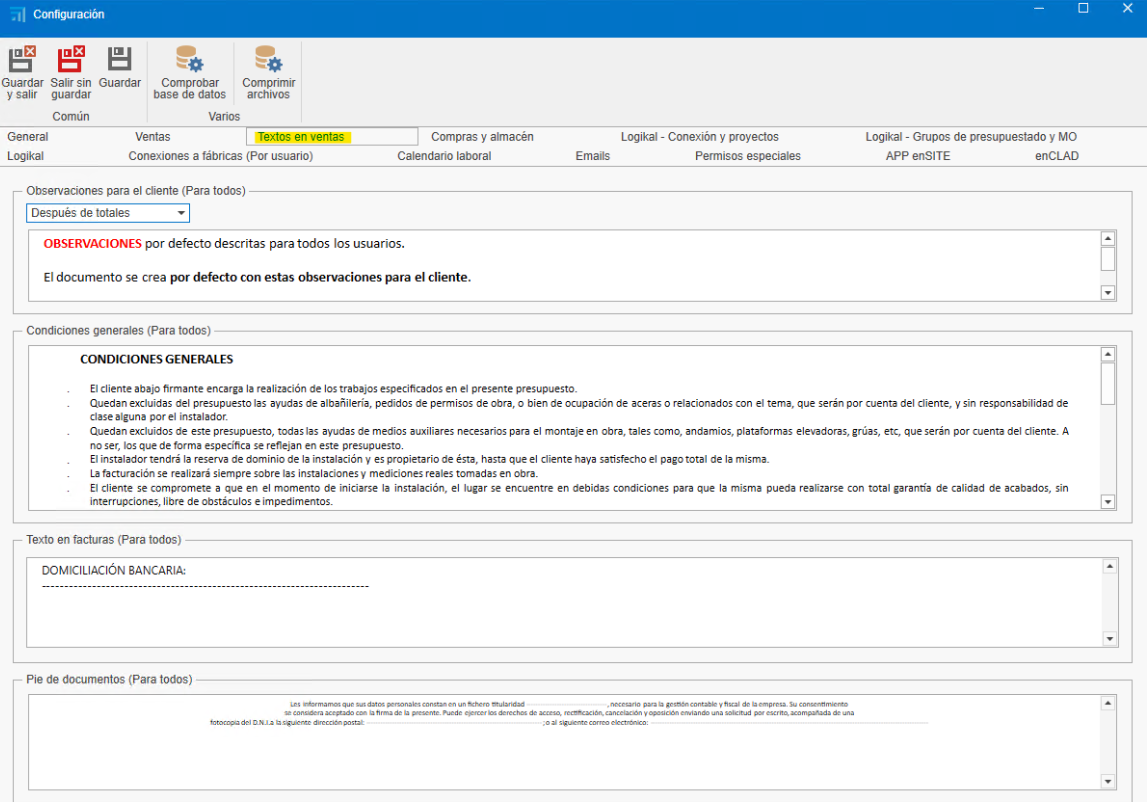Click the Condiciones generales scrollbar thumb

coord(1107,383)
